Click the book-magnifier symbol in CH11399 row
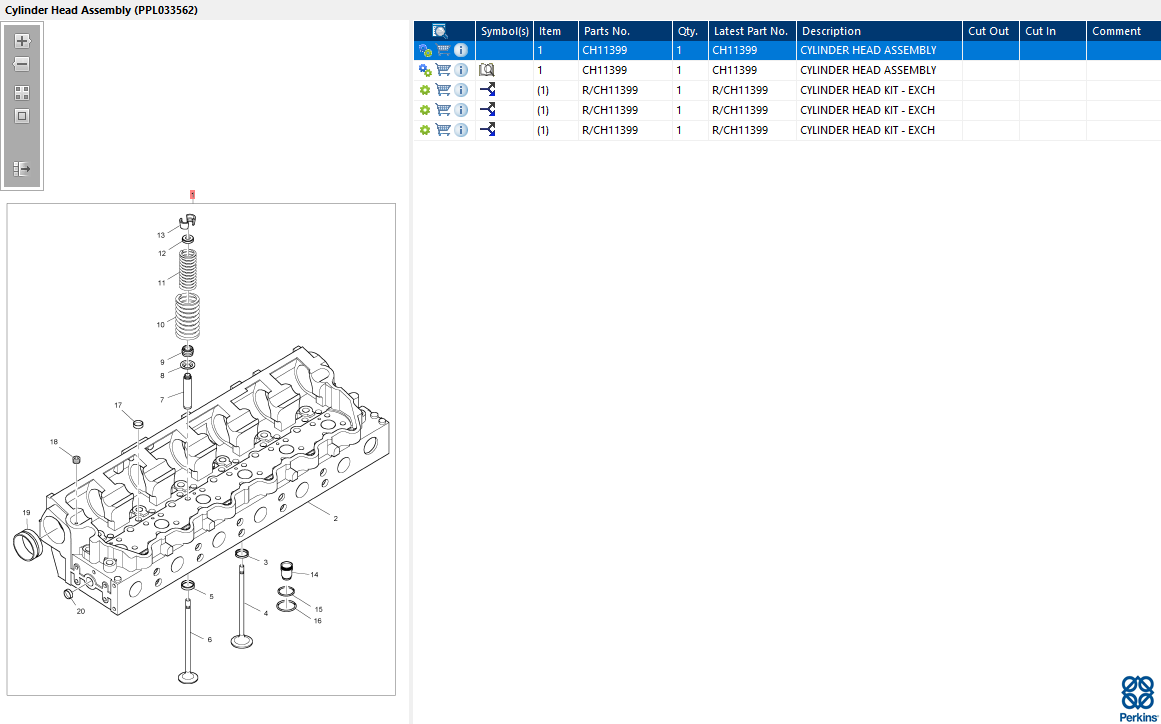The width and height of the screenshot is (1161, 724). 486,70
